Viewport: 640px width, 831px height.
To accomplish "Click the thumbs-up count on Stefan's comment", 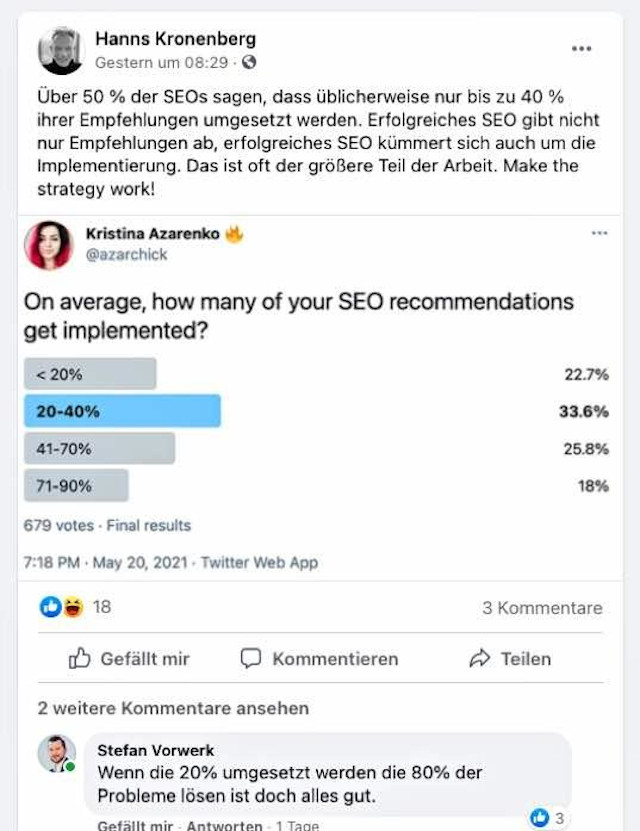I will click(547, 818).
